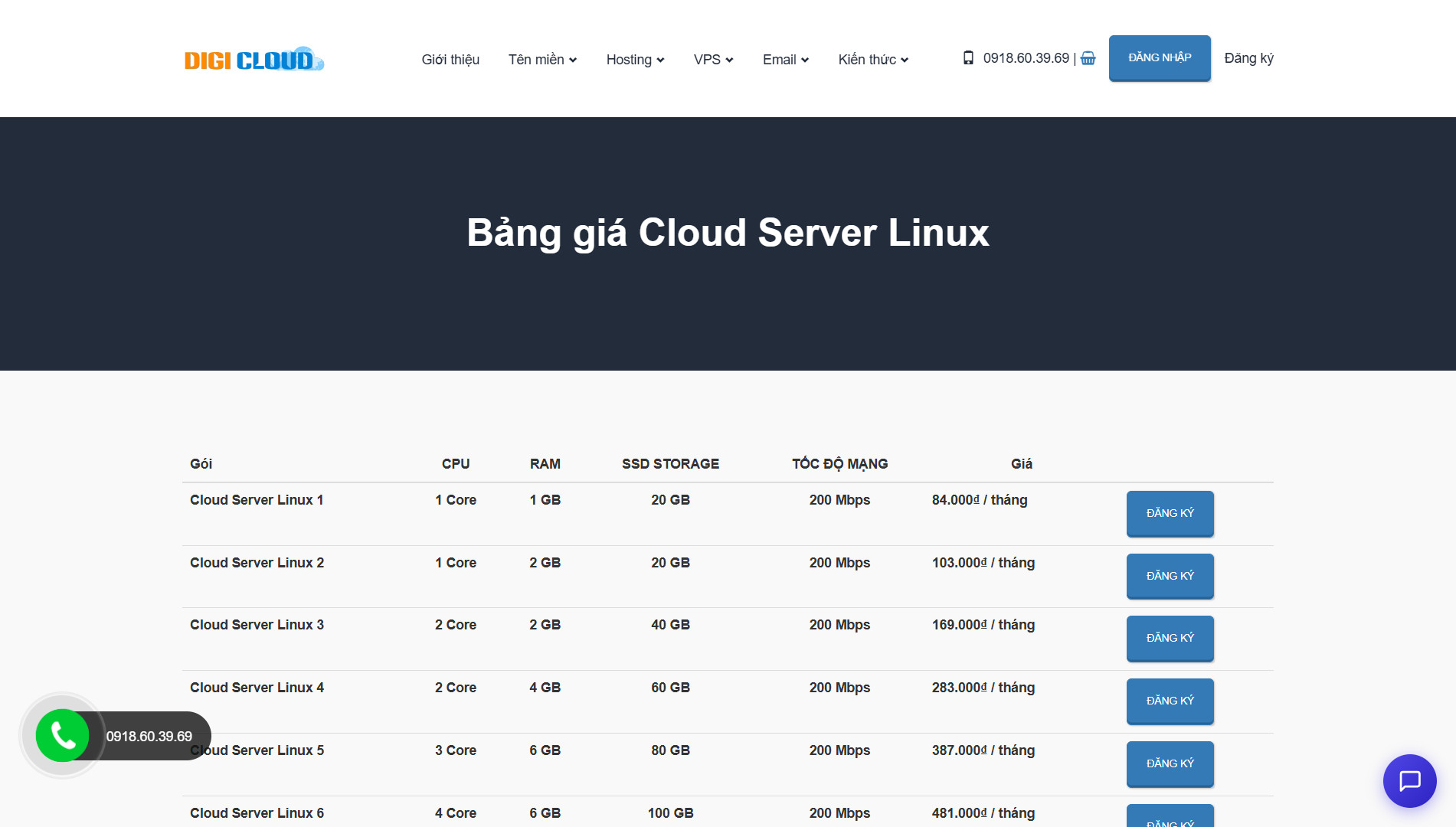The height and width of the screenshot is (827, 1456).
Task: Click the ĐĂNG NHẬP button
Action: click(x=1160, y=57)
